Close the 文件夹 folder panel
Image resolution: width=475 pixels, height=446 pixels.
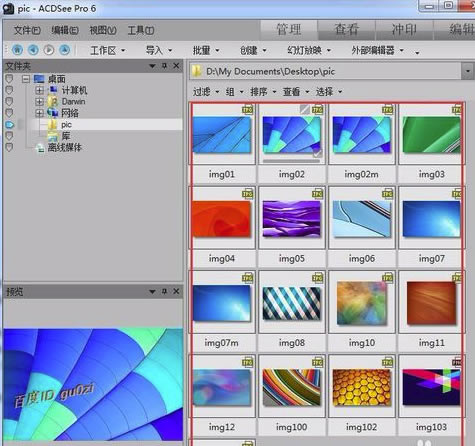[176, 66]
